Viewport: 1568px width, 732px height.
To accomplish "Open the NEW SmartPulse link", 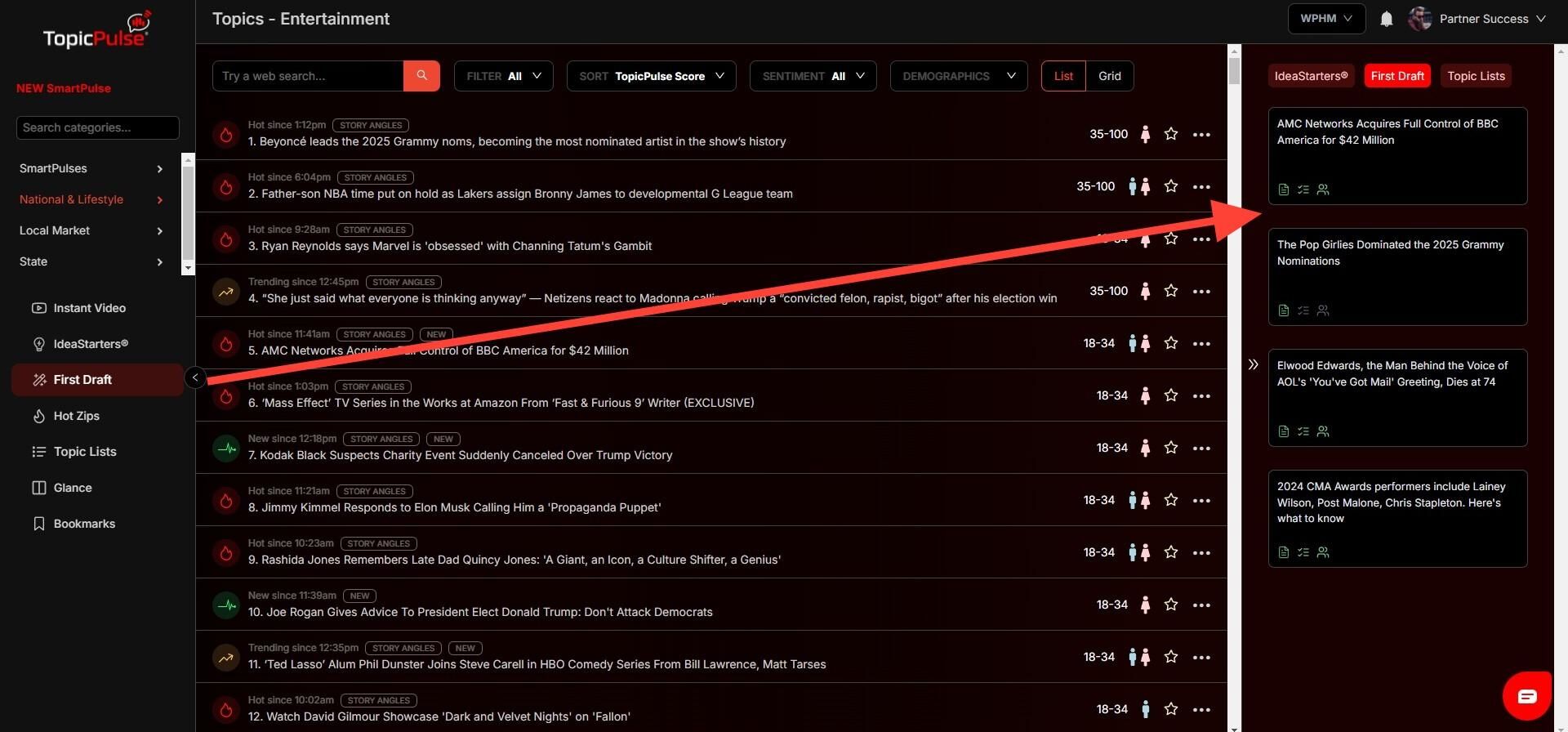I will pos(64,88).
